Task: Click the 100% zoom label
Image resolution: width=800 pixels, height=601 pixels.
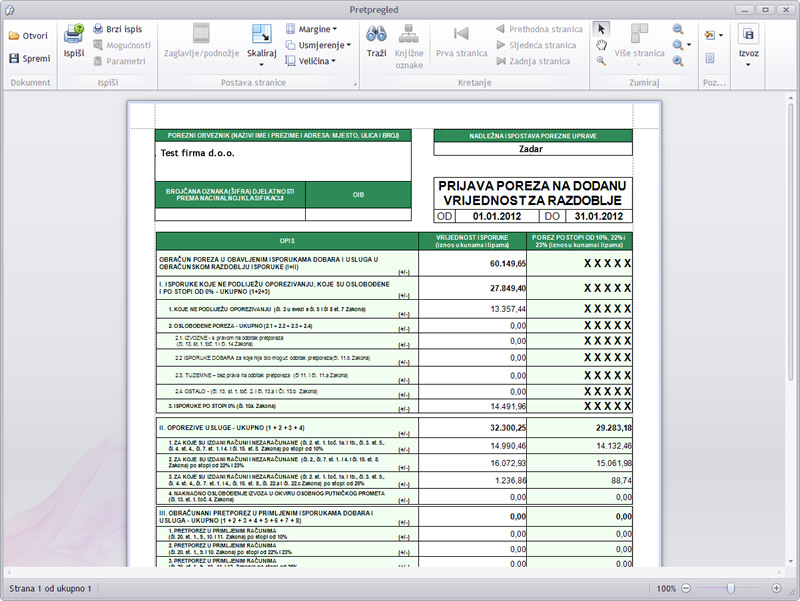Action: pos(666,588)
